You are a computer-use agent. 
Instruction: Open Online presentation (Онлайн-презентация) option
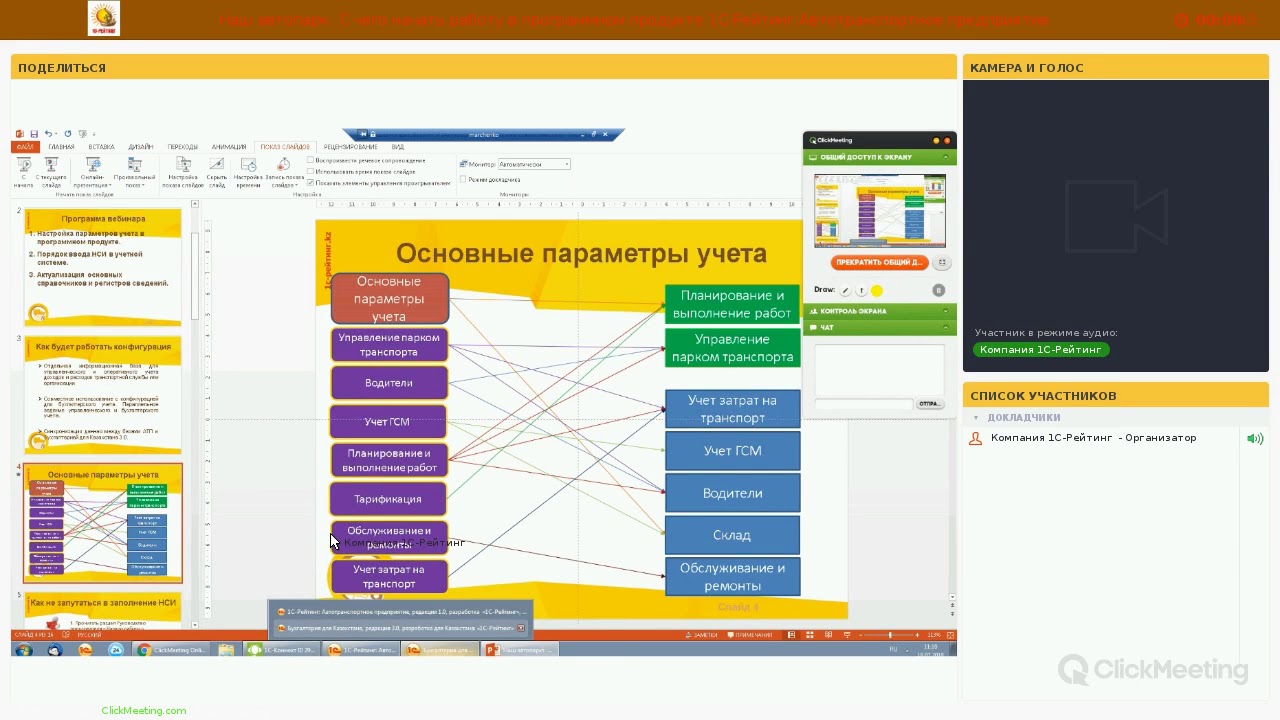pyautogui.click(x=93, y=172)
